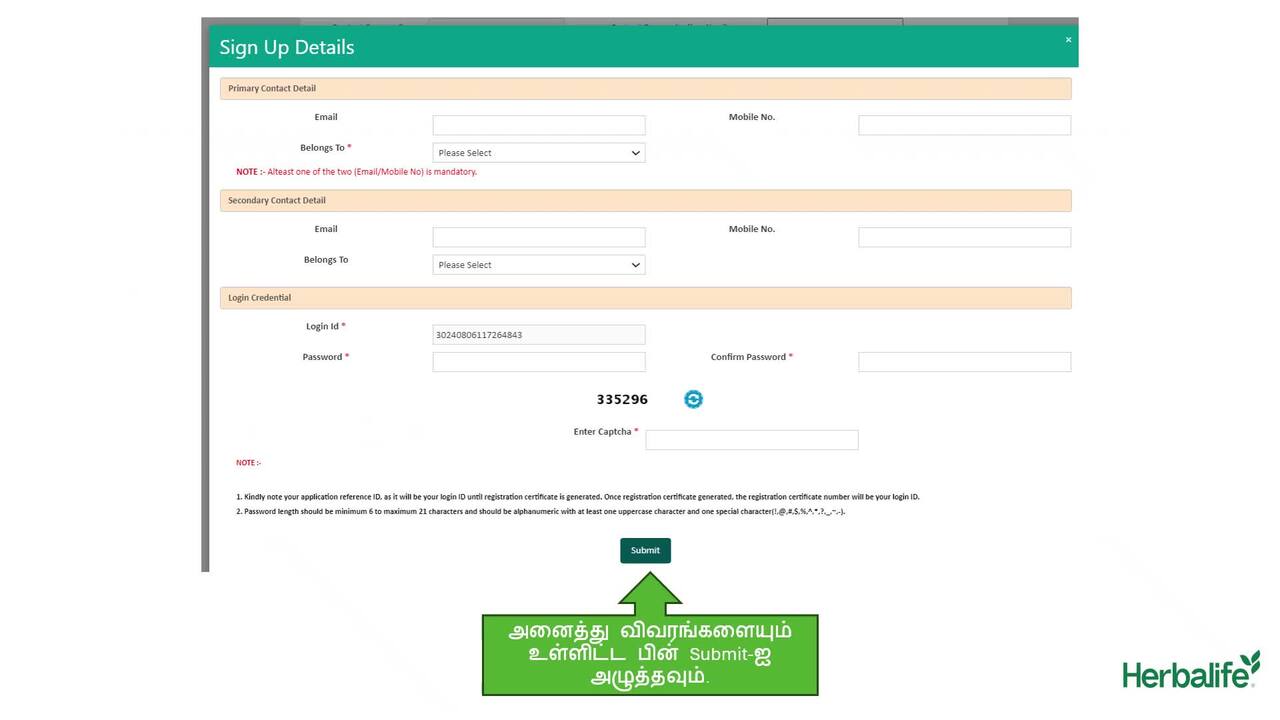
Task: Click the captcha number 335296
Action: click(x=622, y=400)
